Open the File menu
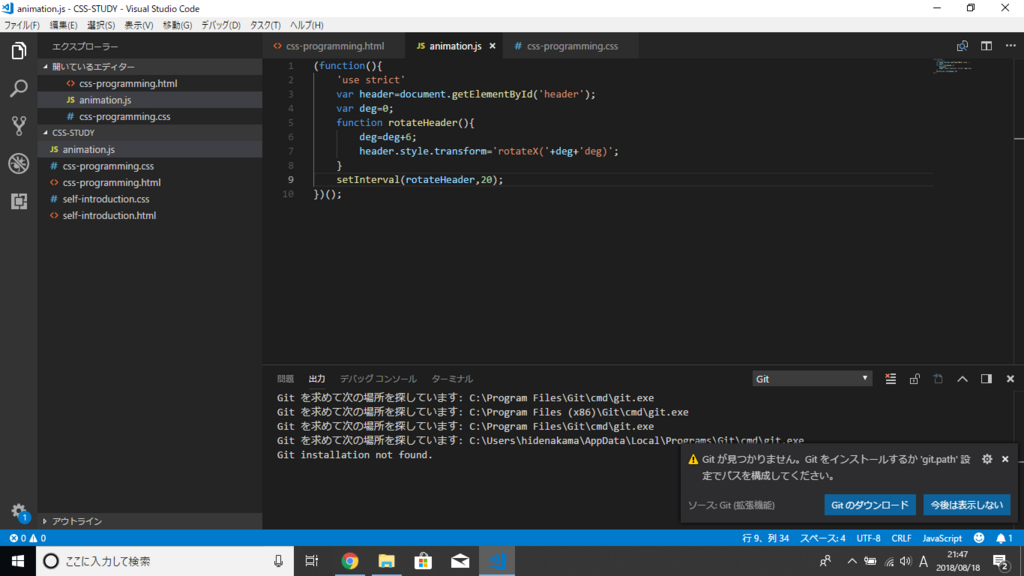This screenshot has height=576, width=1024. coord(22,25)
